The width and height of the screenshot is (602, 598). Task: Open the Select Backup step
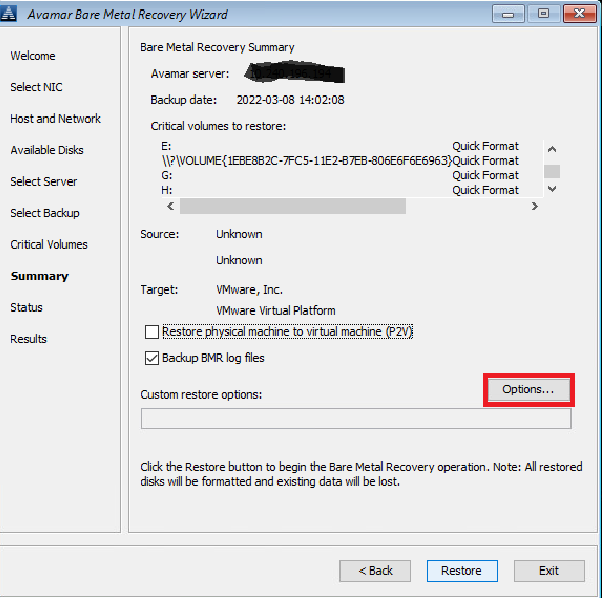click(45, 213)
